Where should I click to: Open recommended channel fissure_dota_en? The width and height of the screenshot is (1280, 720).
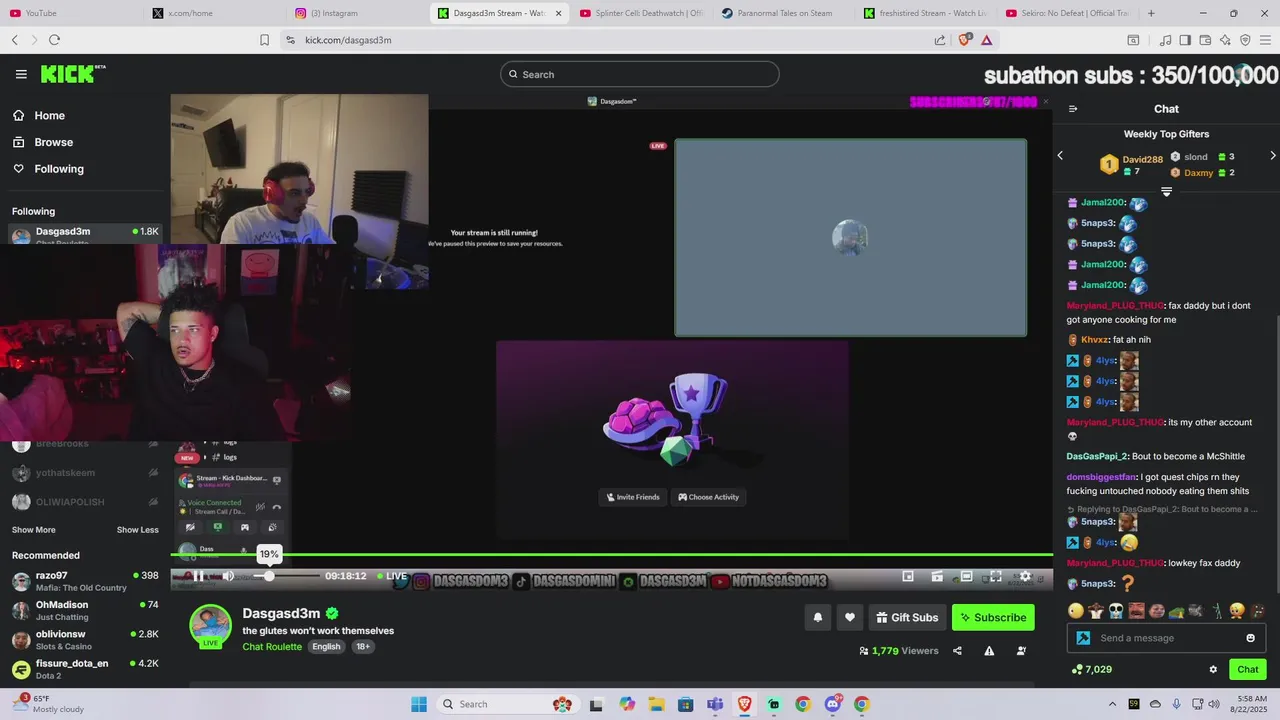click(x=85, y=669)
